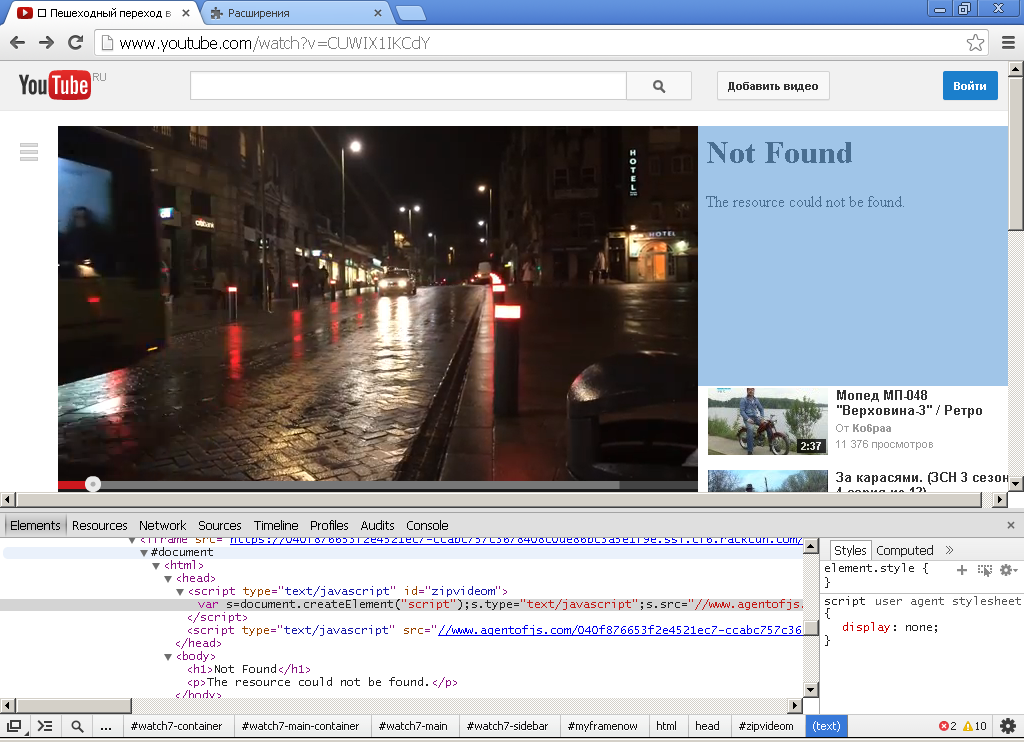The height and width of the screenshot is (742, 1024).
Task: Open the Timeline panel
Action: click(x=276, y=525)
